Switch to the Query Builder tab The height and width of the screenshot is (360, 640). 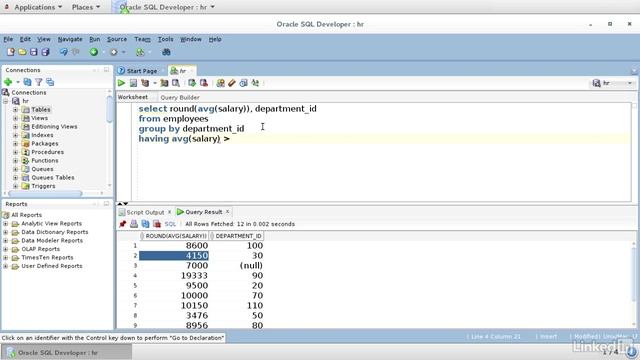coord(180,98)
